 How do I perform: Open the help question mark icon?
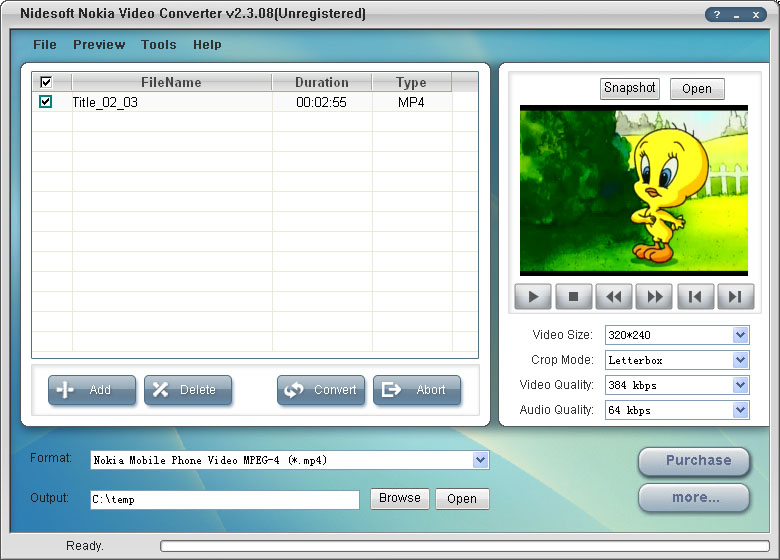click(x=717, y=14)
